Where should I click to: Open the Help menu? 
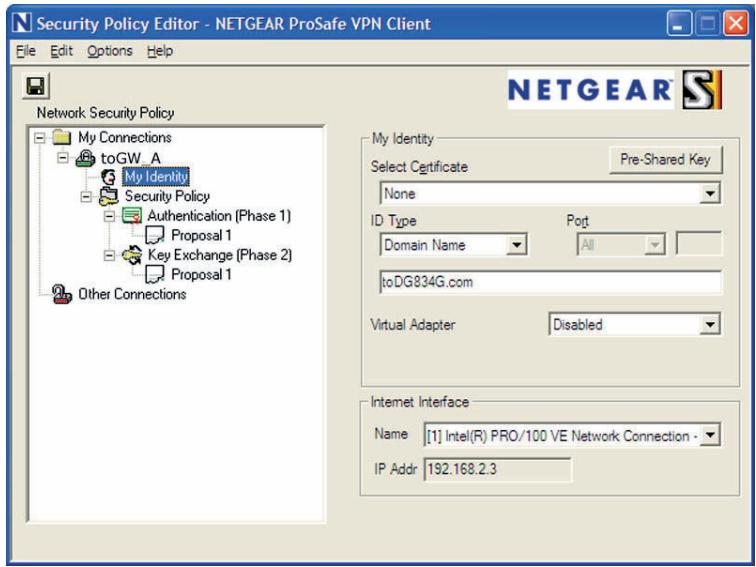[x=160, y=51]
